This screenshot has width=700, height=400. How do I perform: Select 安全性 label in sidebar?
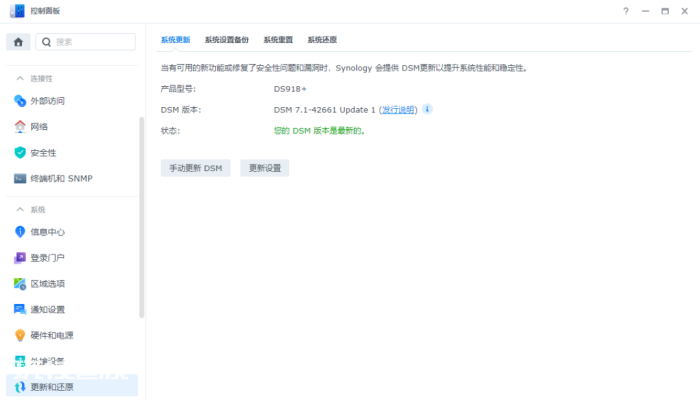pyautogui.click(x=43, y=153)
